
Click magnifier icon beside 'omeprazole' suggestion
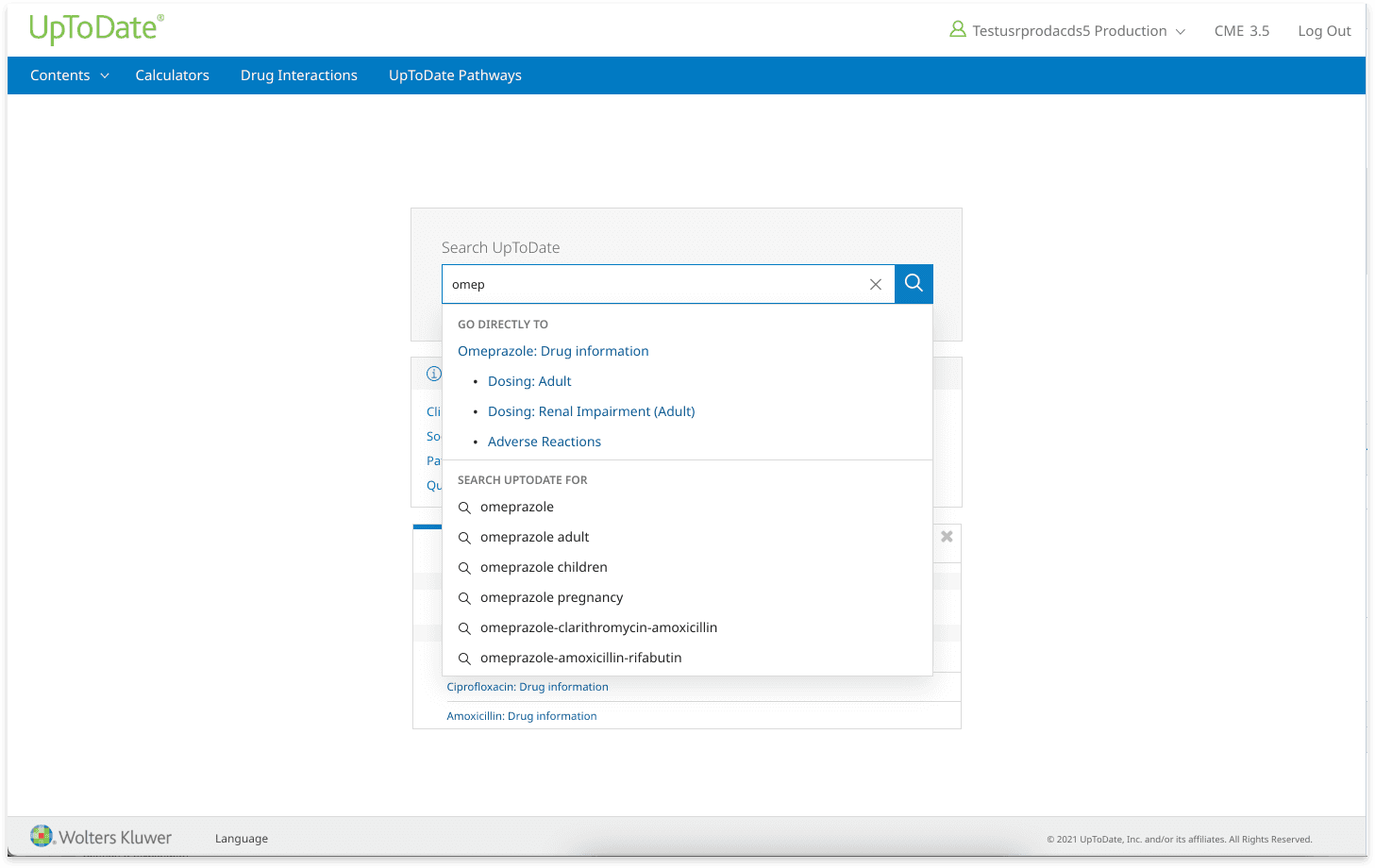pyautogui.click(x=464, y=508)
